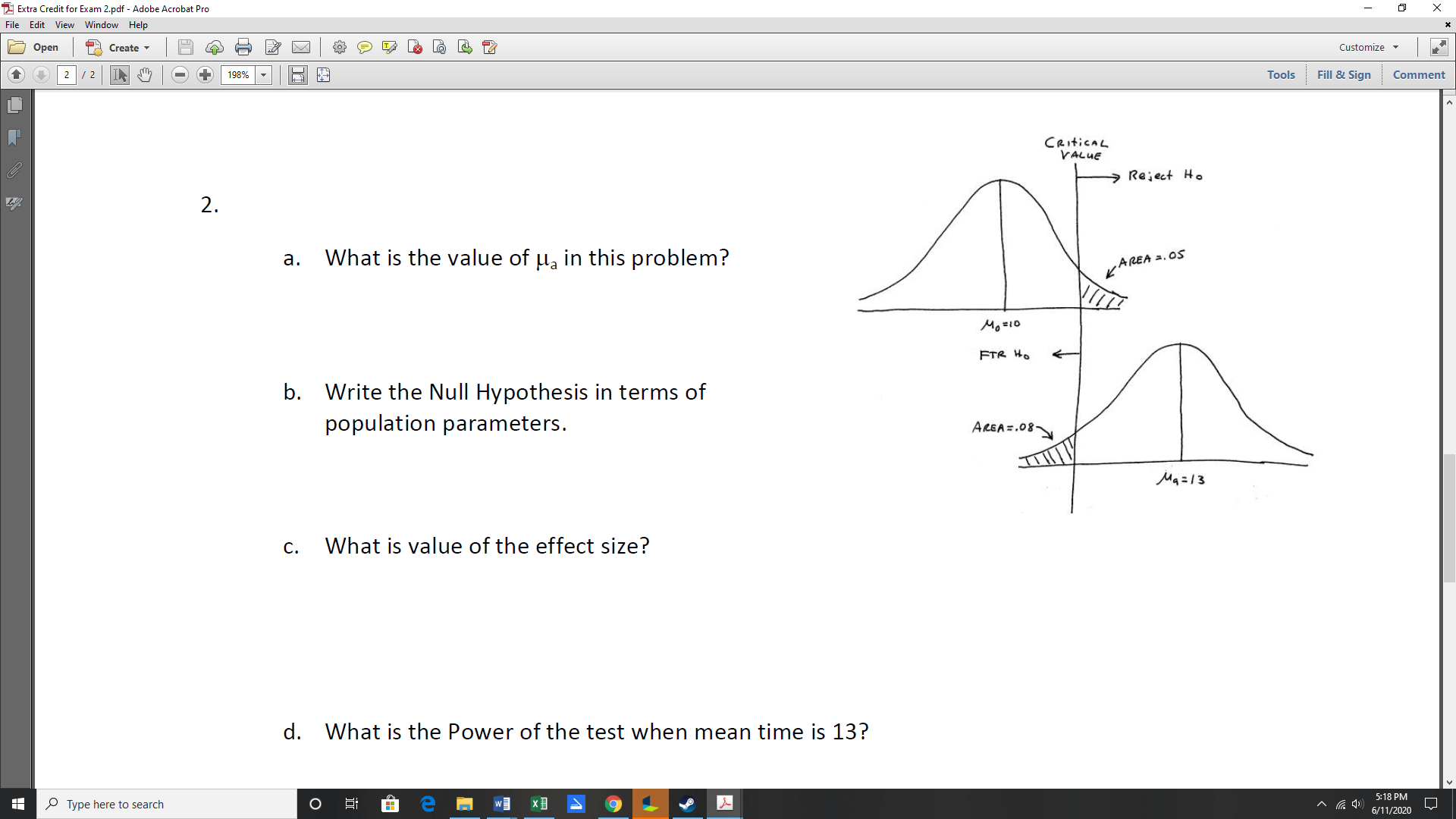Print the document
1456x819 pixels.
[x=243, y=47]
